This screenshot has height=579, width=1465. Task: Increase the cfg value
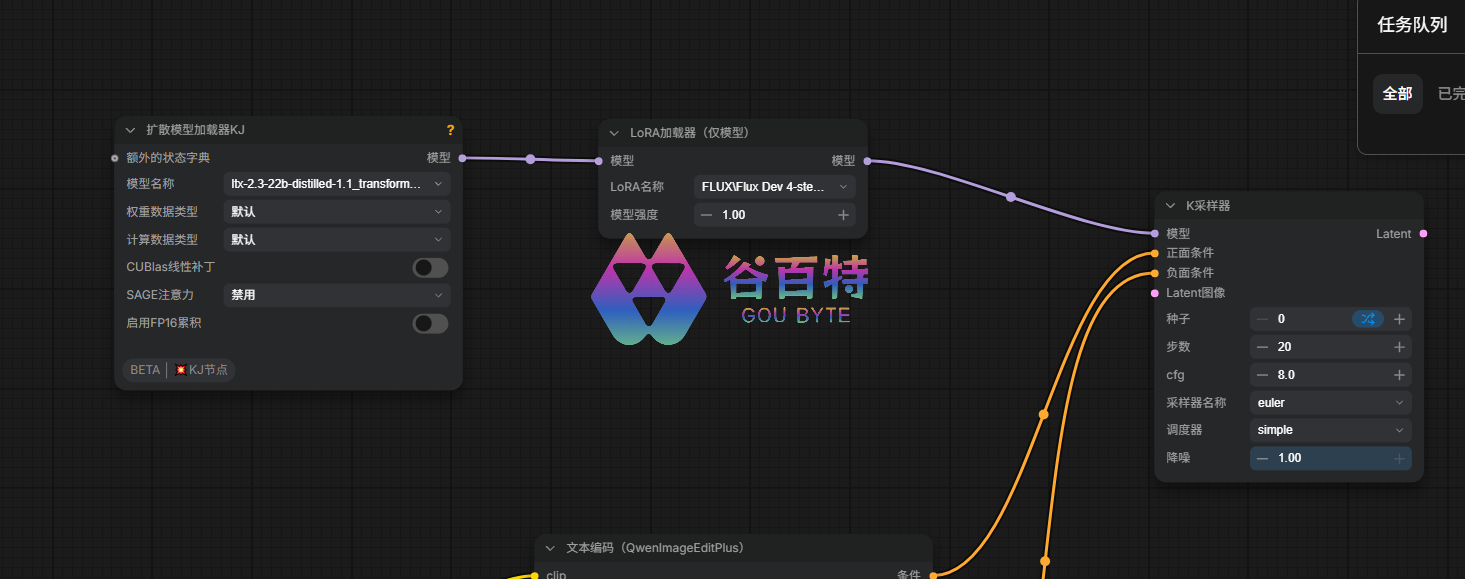tap(1399, 375)
